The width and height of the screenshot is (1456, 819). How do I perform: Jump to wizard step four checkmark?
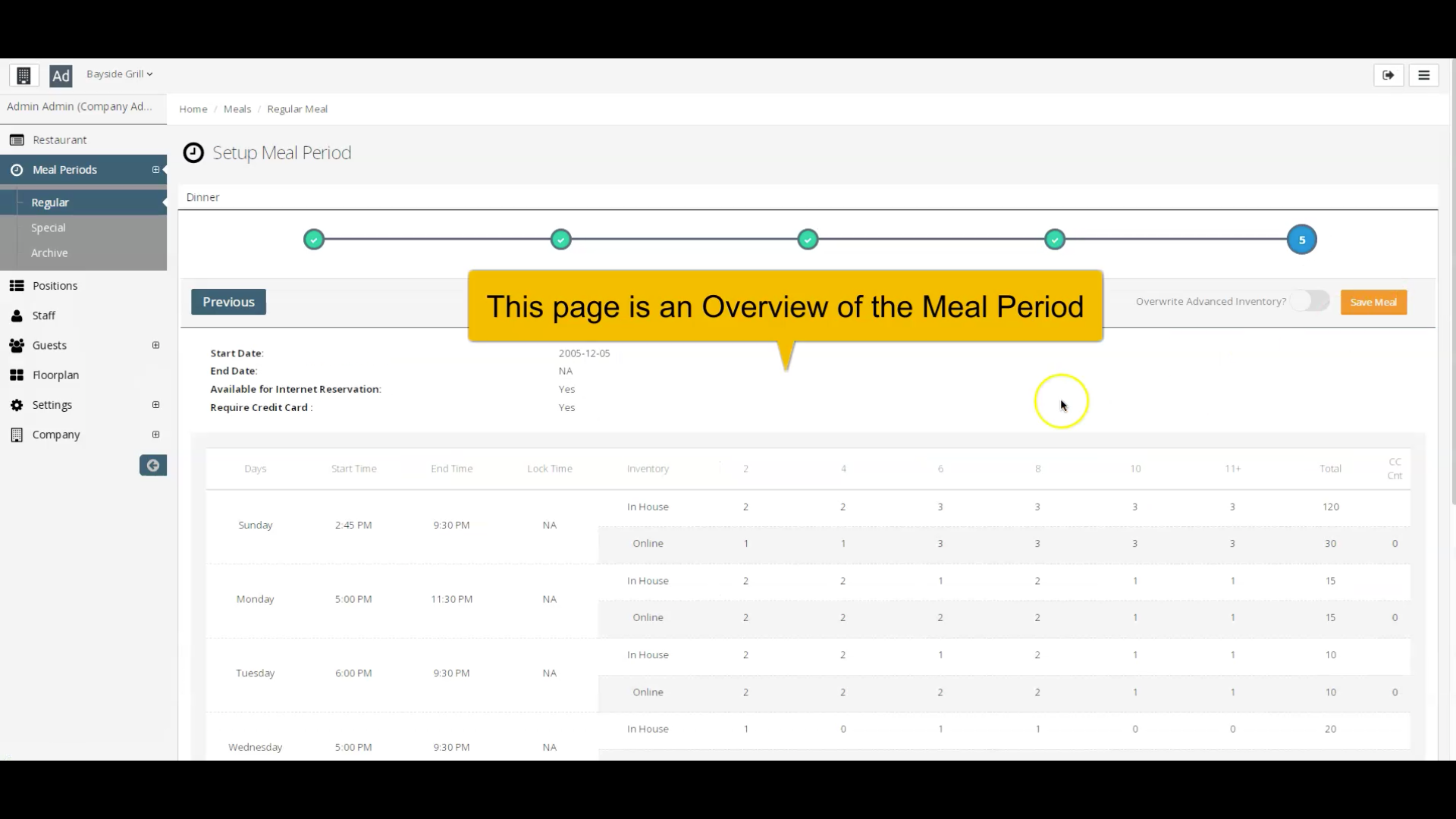1055,240
